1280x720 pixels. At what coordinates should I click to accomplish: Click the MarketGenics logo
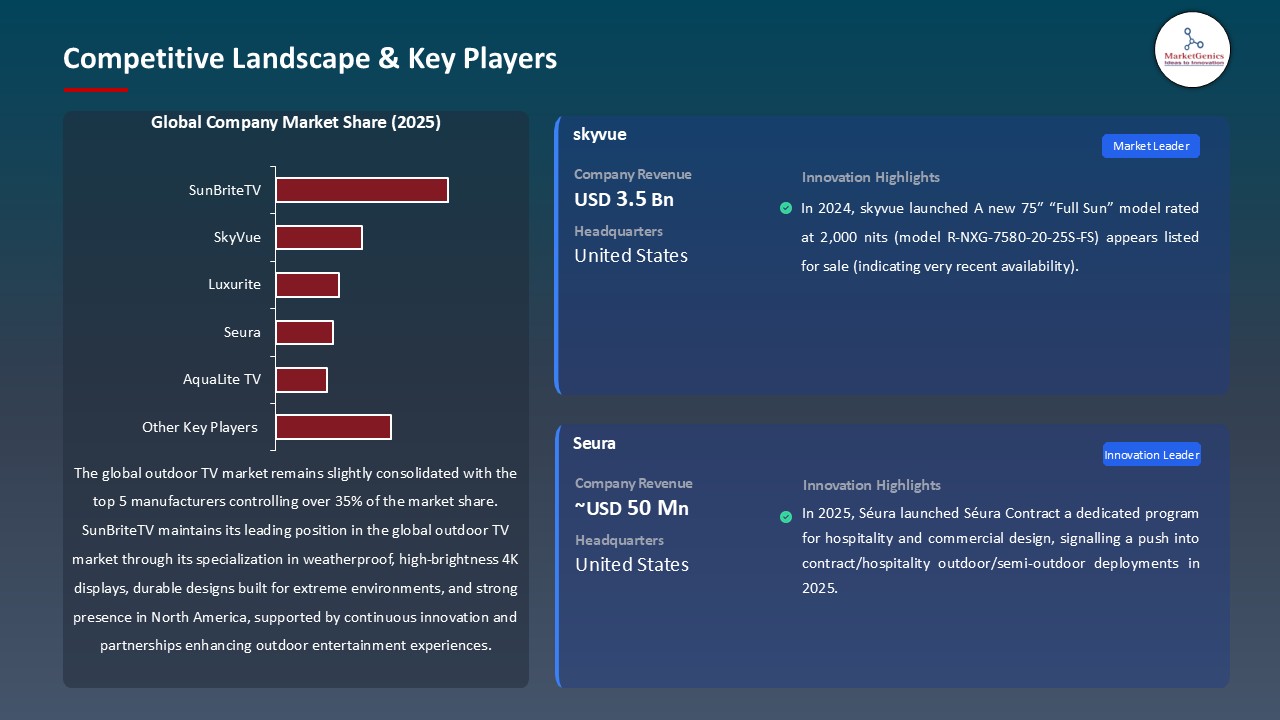1192,49
